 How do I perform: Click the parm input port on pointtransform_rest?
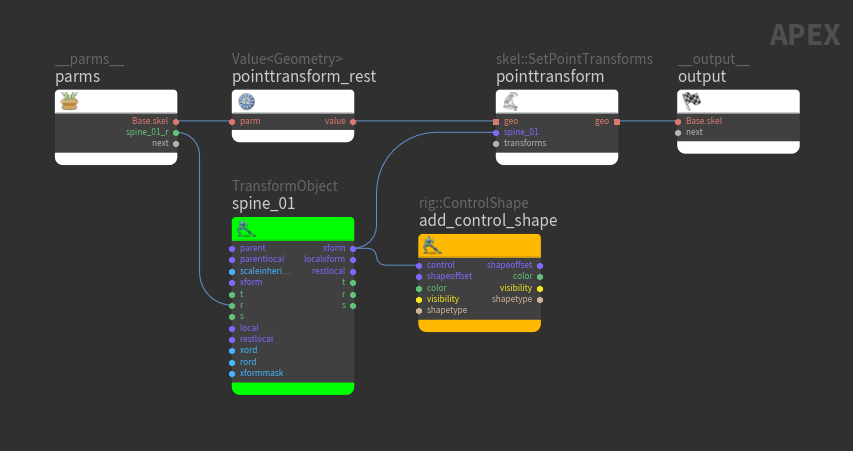pyautogui.click(x=232, y=121)
